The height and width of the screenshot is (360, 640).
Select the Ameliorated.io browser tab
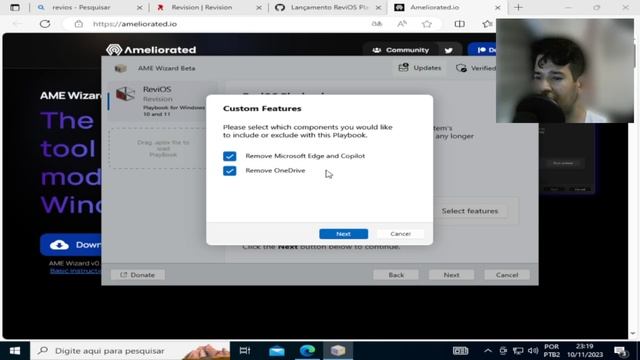pyautogui.click(x=447, y=7)
